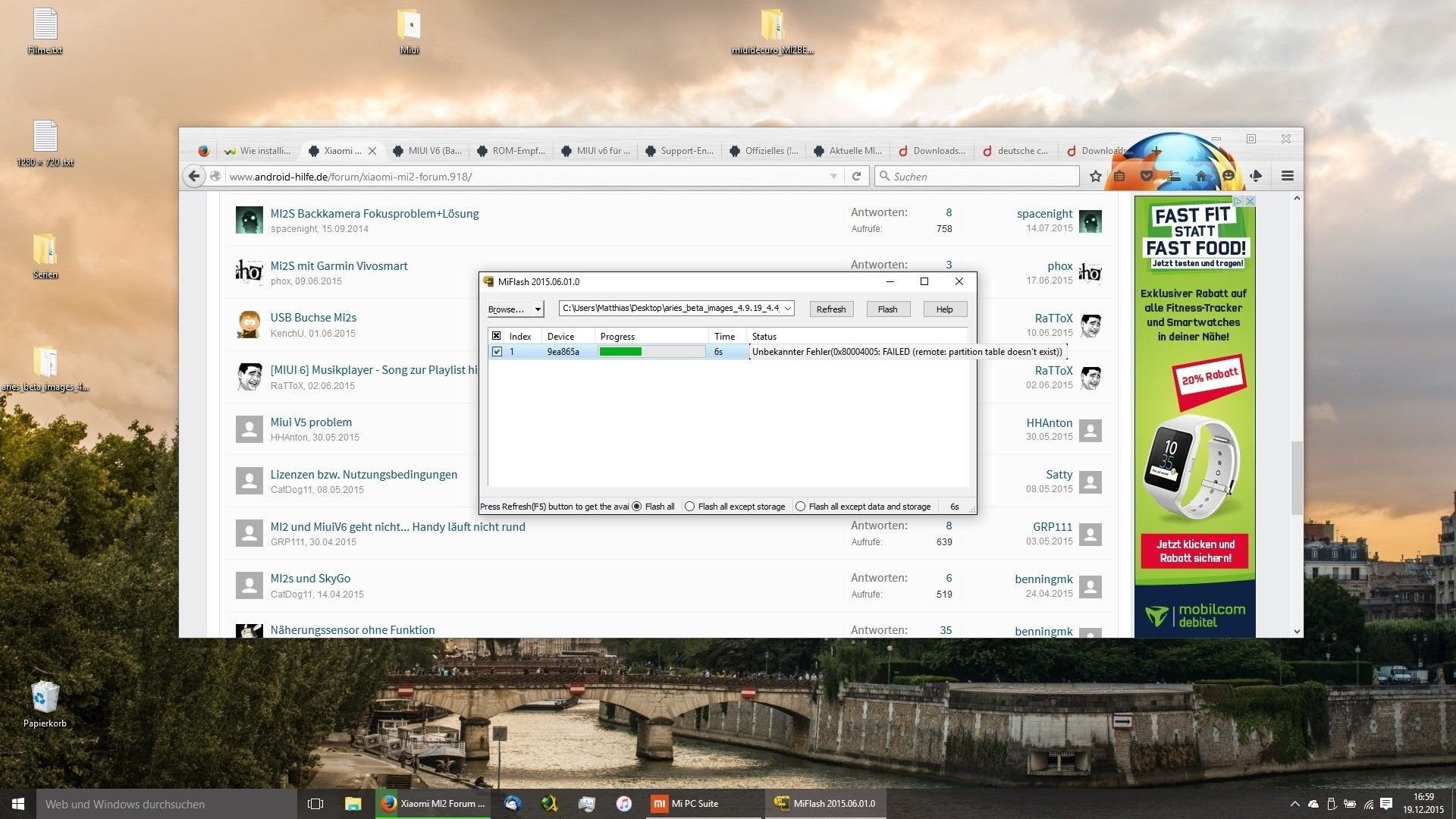The width and height of the screenshot is (1456, 819).
Task: Select the miuidecuro_MI2BE folder on the desktop
Action: tap(772, 31)
